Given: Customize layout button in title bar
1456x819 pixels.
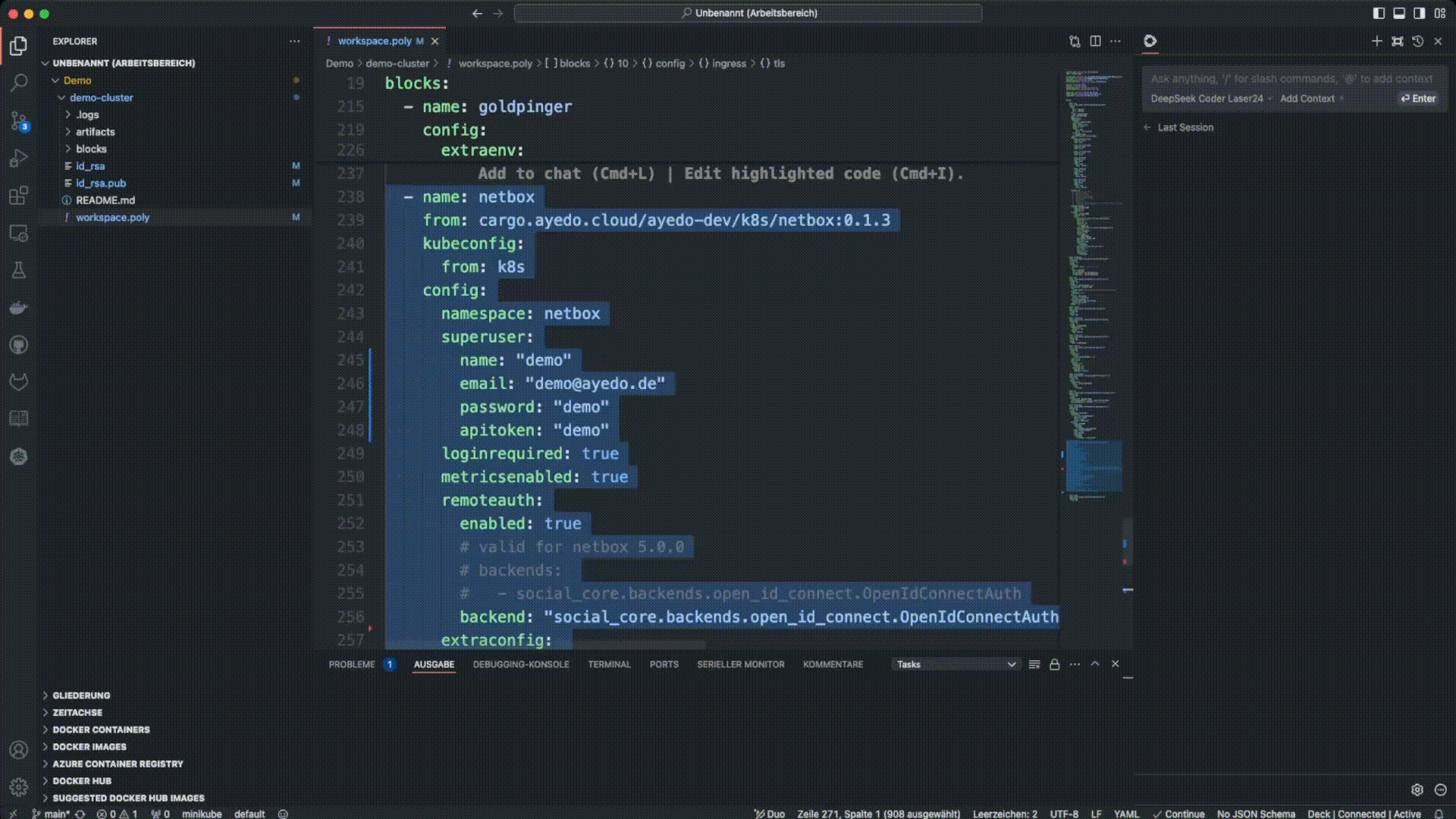Looking at the screenshot, I should tap(1439, 13).
